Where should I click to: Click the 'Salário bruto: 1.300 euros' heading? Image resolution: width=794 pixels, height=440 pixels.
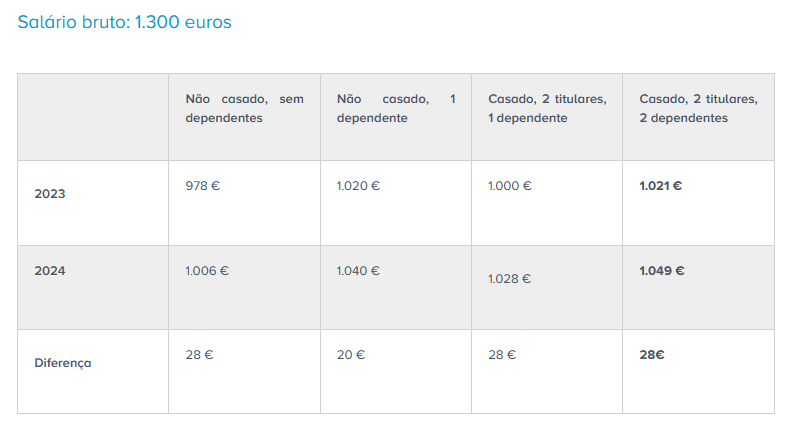pyautogui.click(x=125, y=22)
